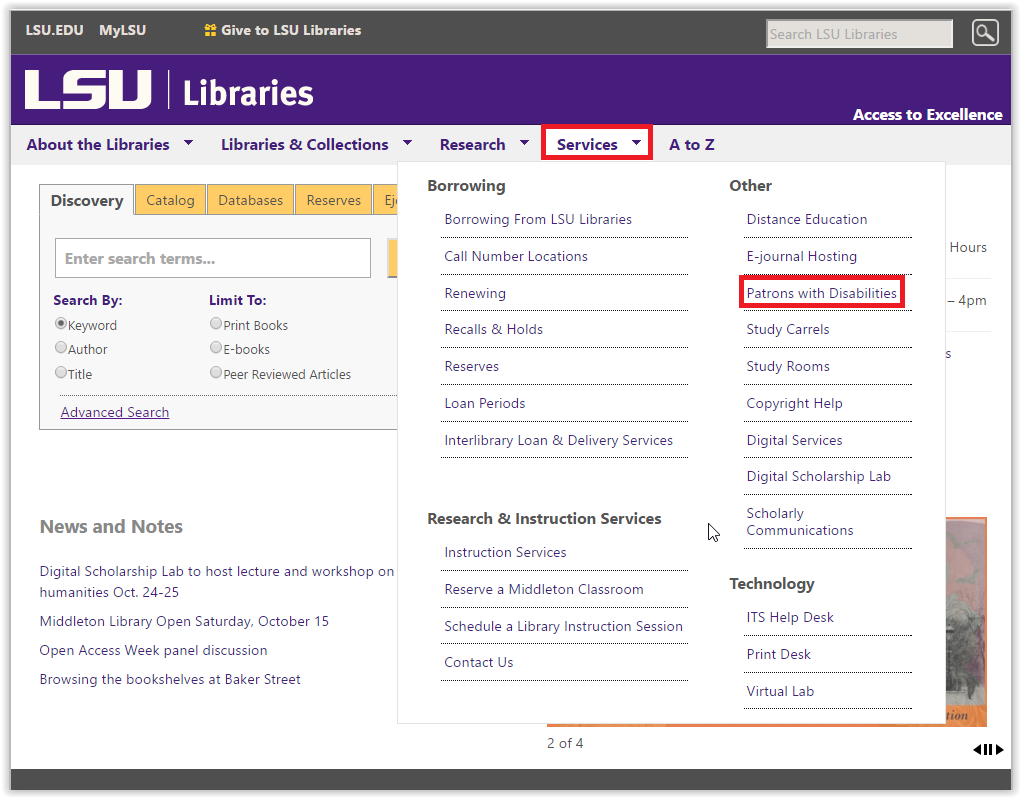The height and width of the screenshot is (798, 1021).
Task: Open Loan Periods
Action: coord(484,404)
